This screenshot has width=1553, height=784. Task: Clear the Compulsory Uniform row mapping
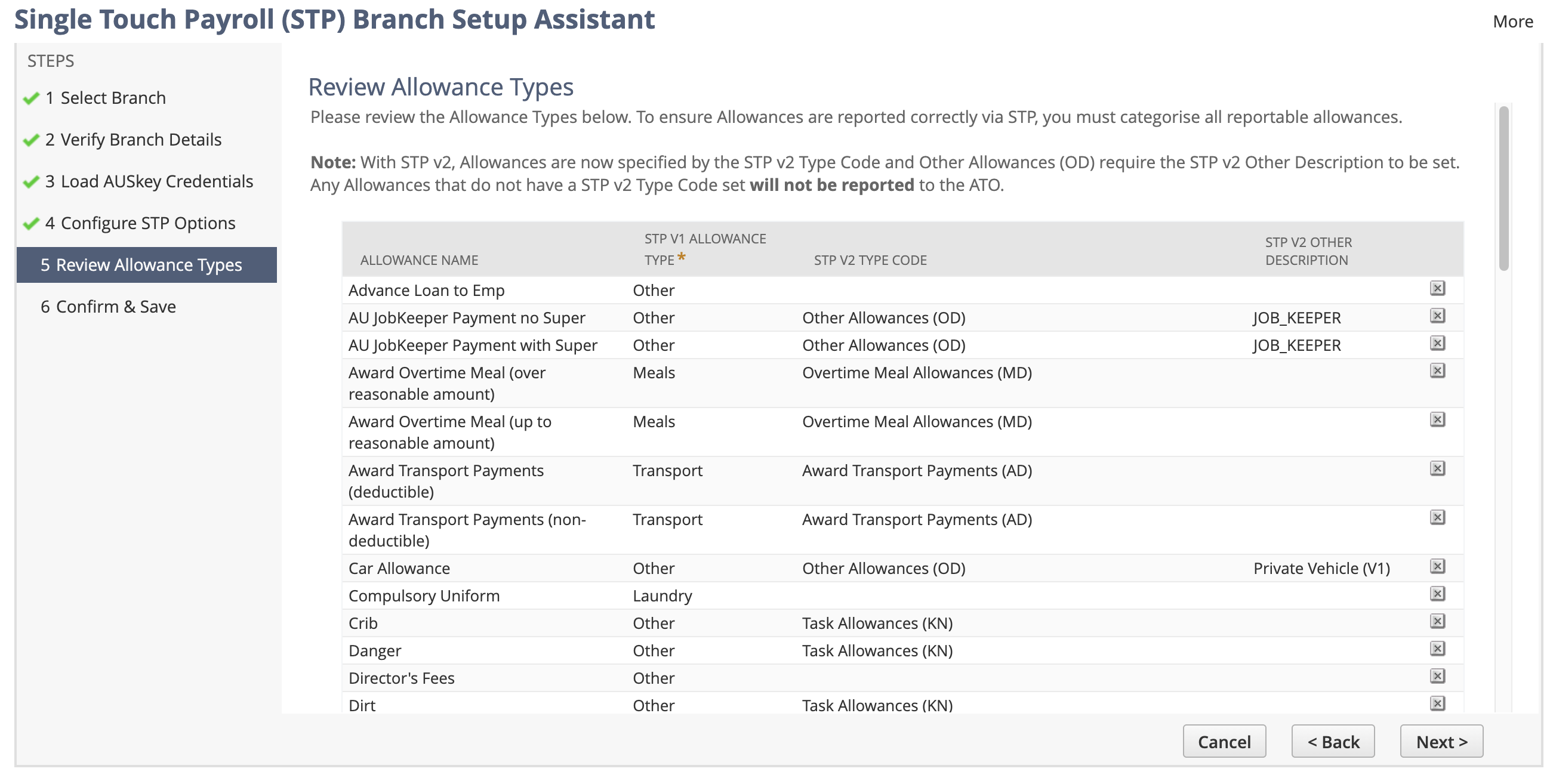coord(1439,594)
